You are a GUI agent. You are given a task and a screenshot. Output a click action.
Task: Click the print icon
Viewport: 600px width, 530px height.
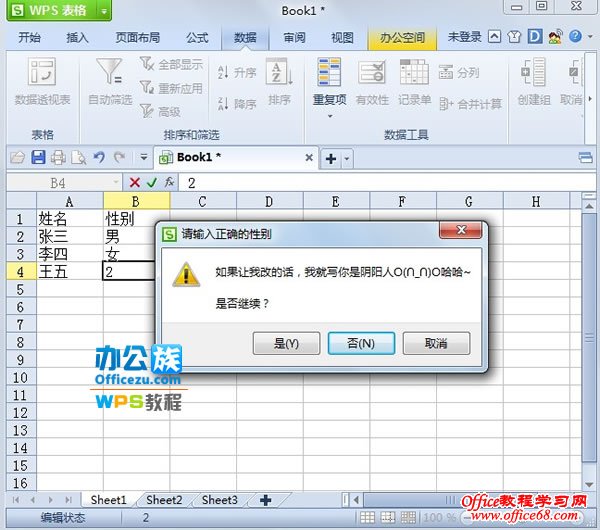pyautogui.click(x=58, y=158)
